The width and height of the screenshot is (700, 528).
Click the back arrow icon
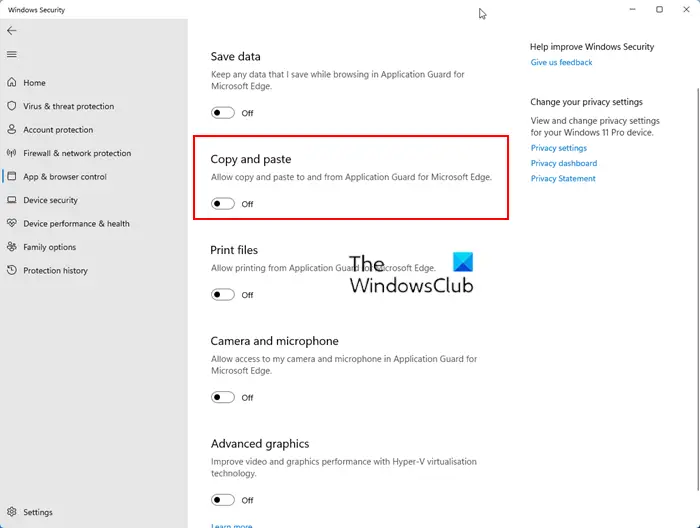click(x=12, y=30)
